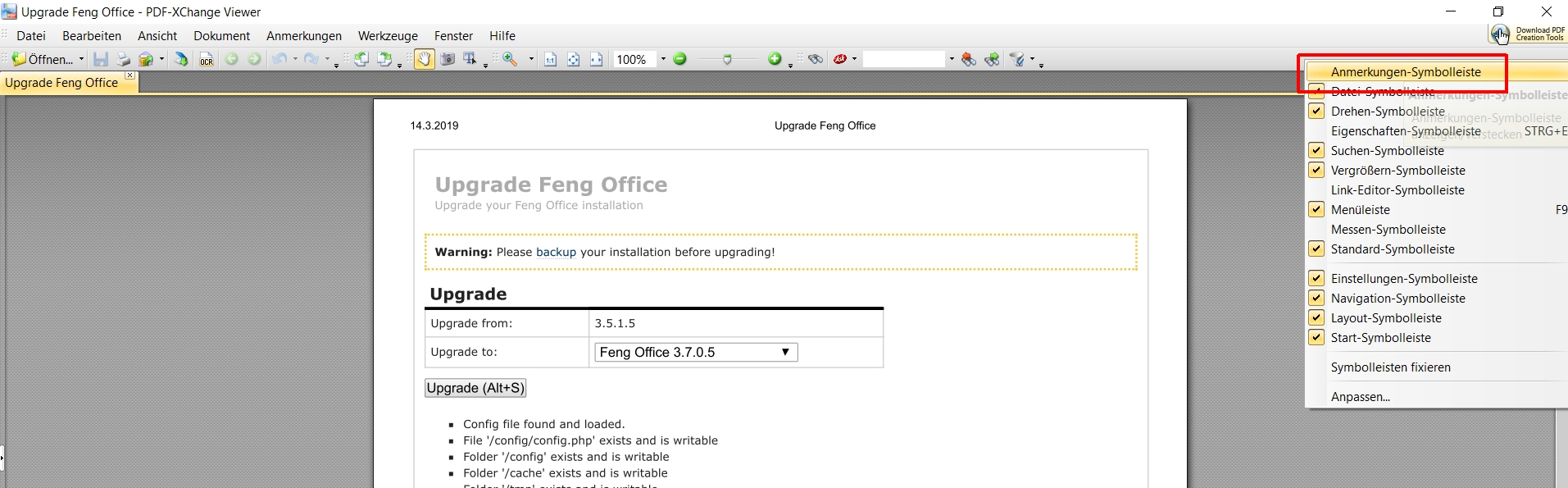
Task: Click the 100% zoom level field
Action: 635,59
